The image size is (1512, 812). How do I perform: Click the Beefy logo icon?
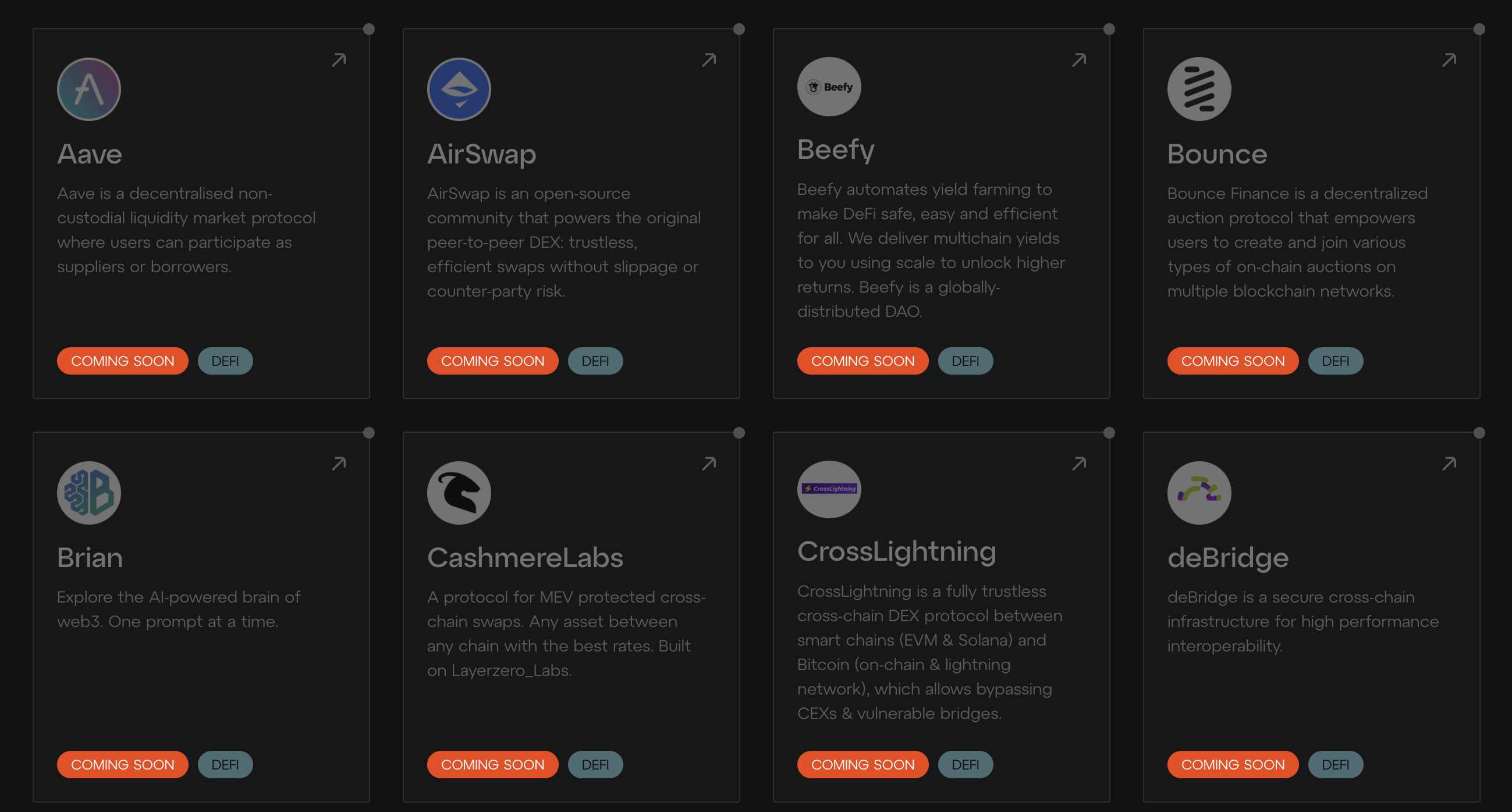click(x=829, y=87)
